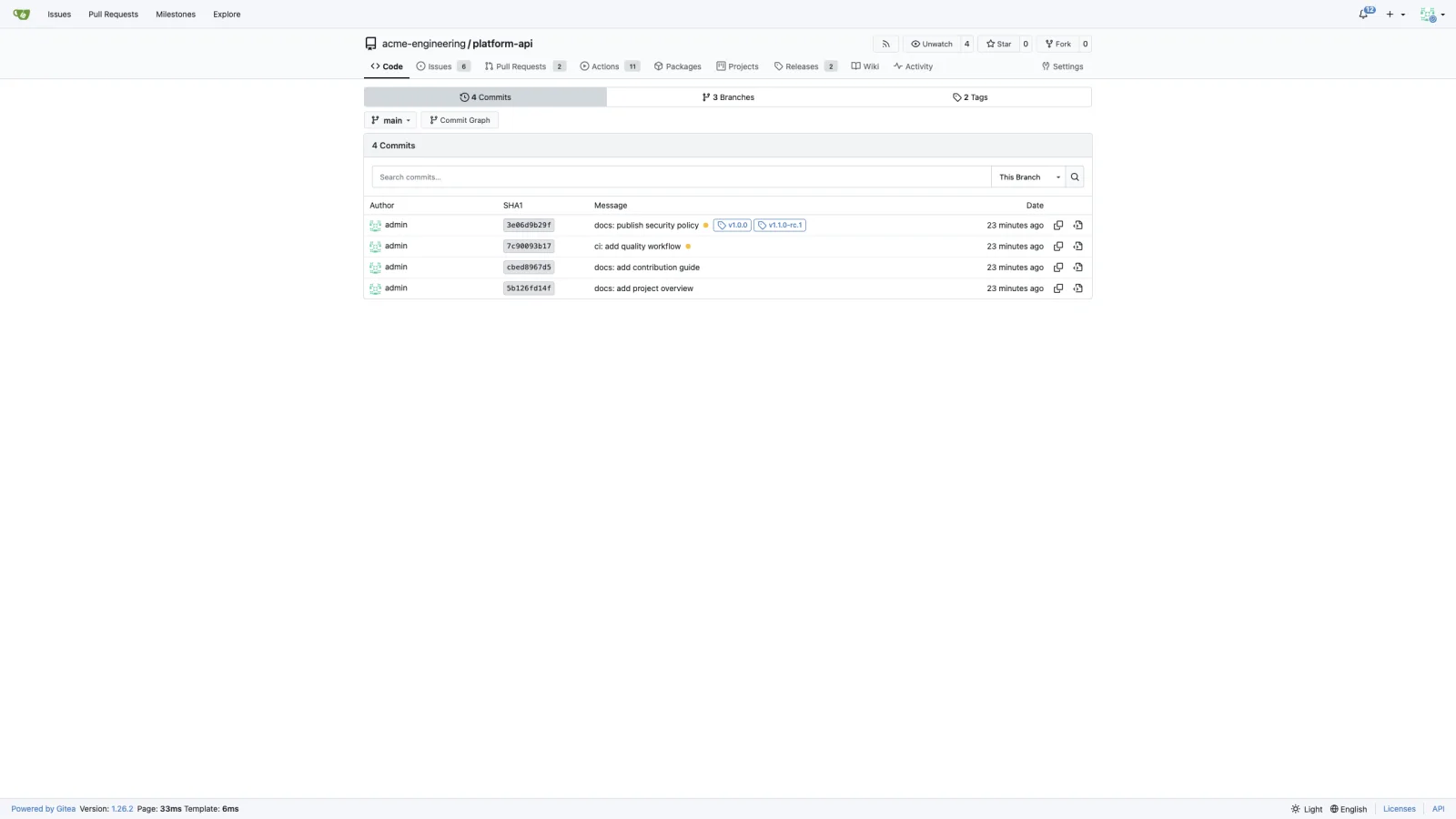The height and width of the screenshot is (819, 1456).
Task: Open Explore in top navigation
Action: [227, 15]
